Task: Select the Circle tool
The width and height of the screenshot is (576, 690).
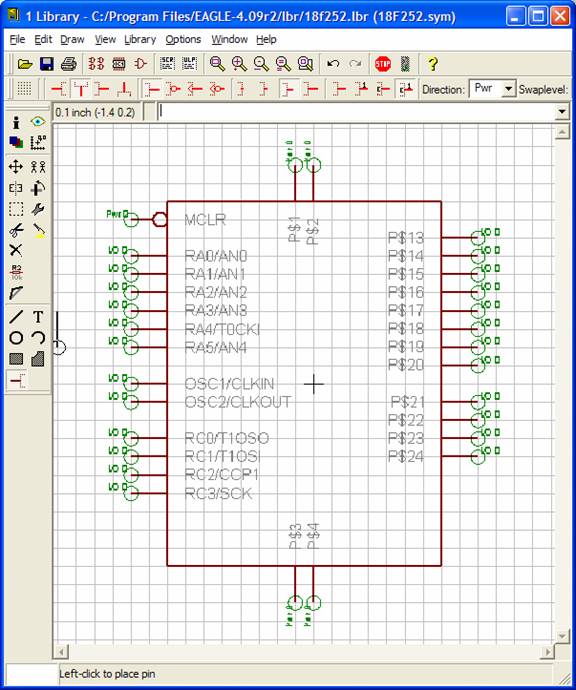Action: [x=16, y=338]
